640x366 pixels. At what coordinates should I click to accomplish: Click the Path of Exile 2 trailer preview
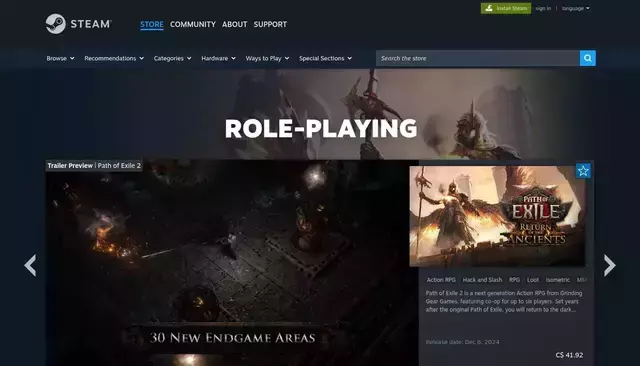coord(232,263)
